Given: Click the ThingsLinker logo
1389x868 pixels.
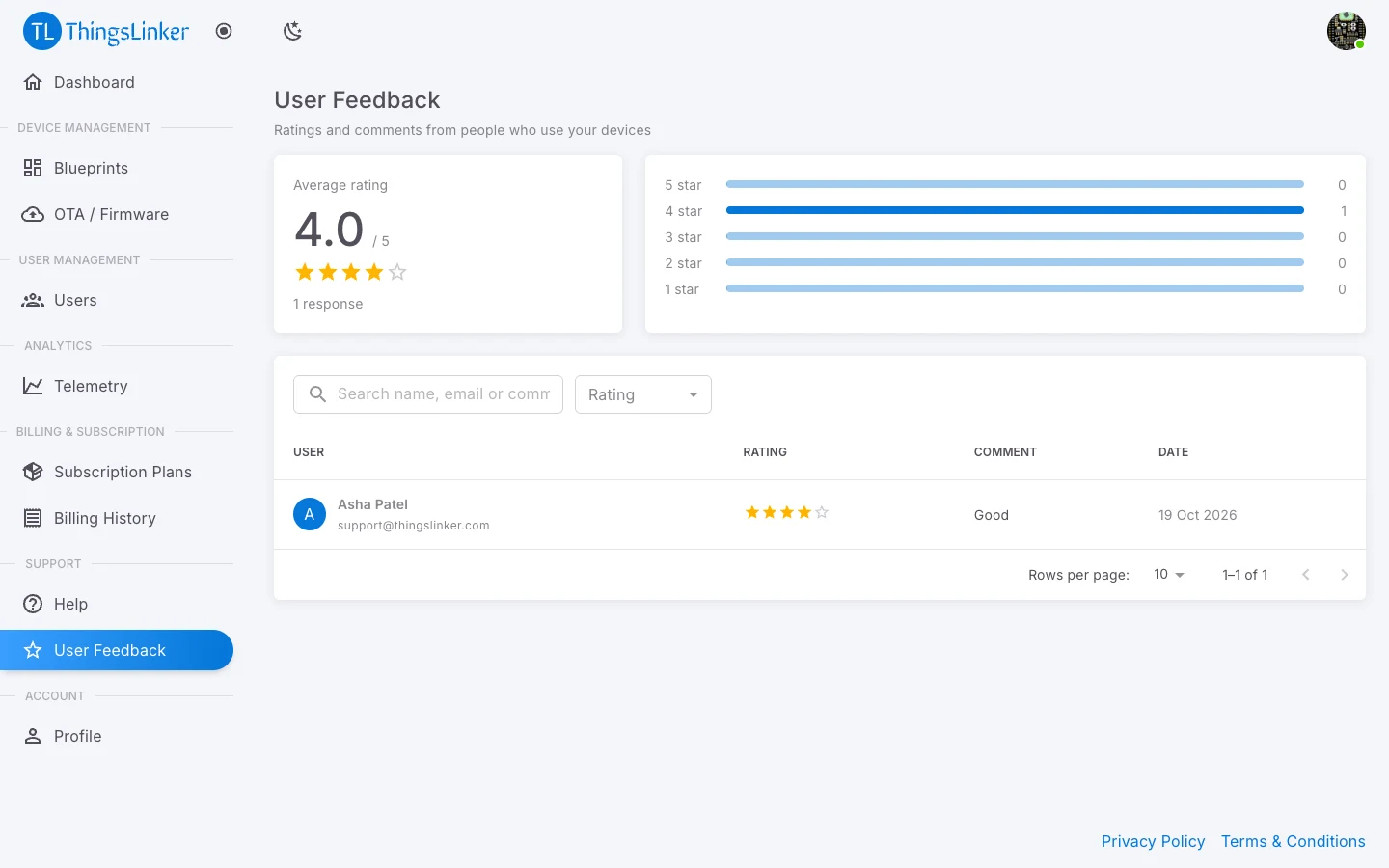Looking at the screenshot, I should click(x=106, y=31).
